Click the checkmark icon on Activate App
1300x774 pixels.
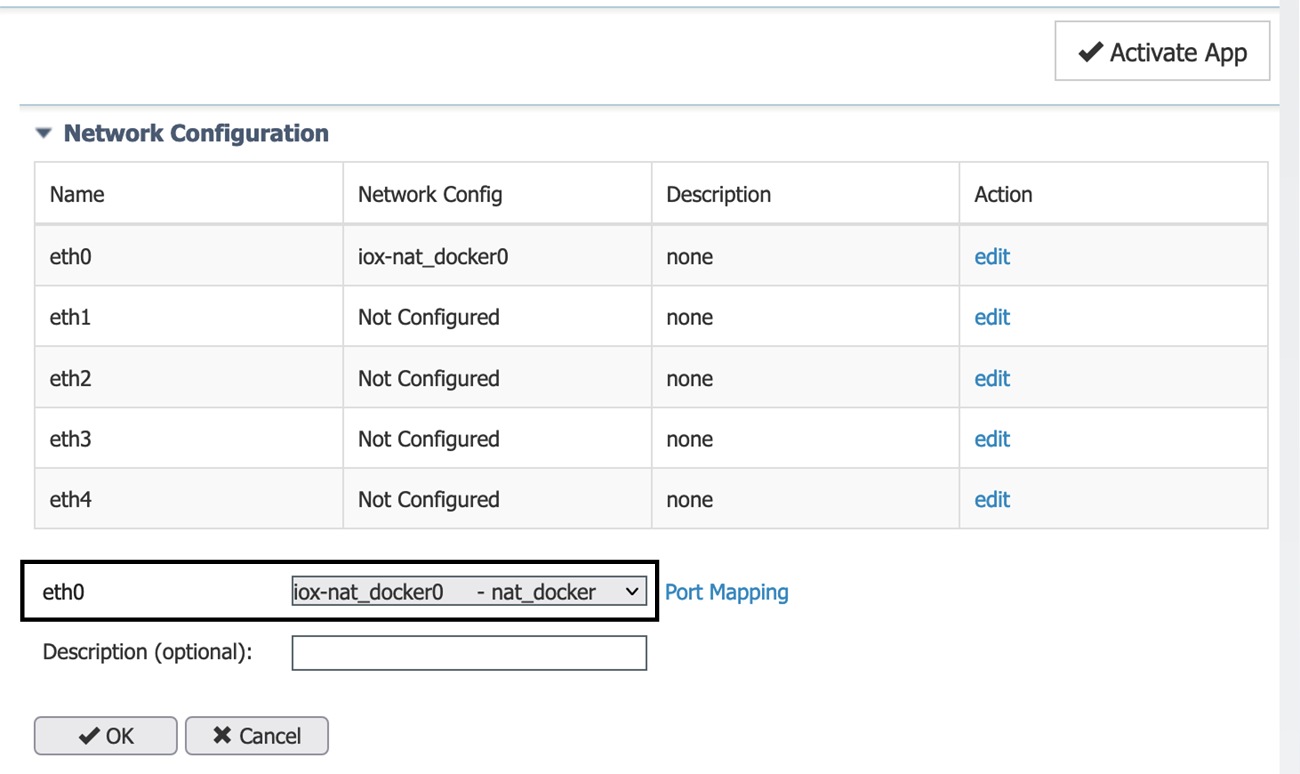point(1089,51)
